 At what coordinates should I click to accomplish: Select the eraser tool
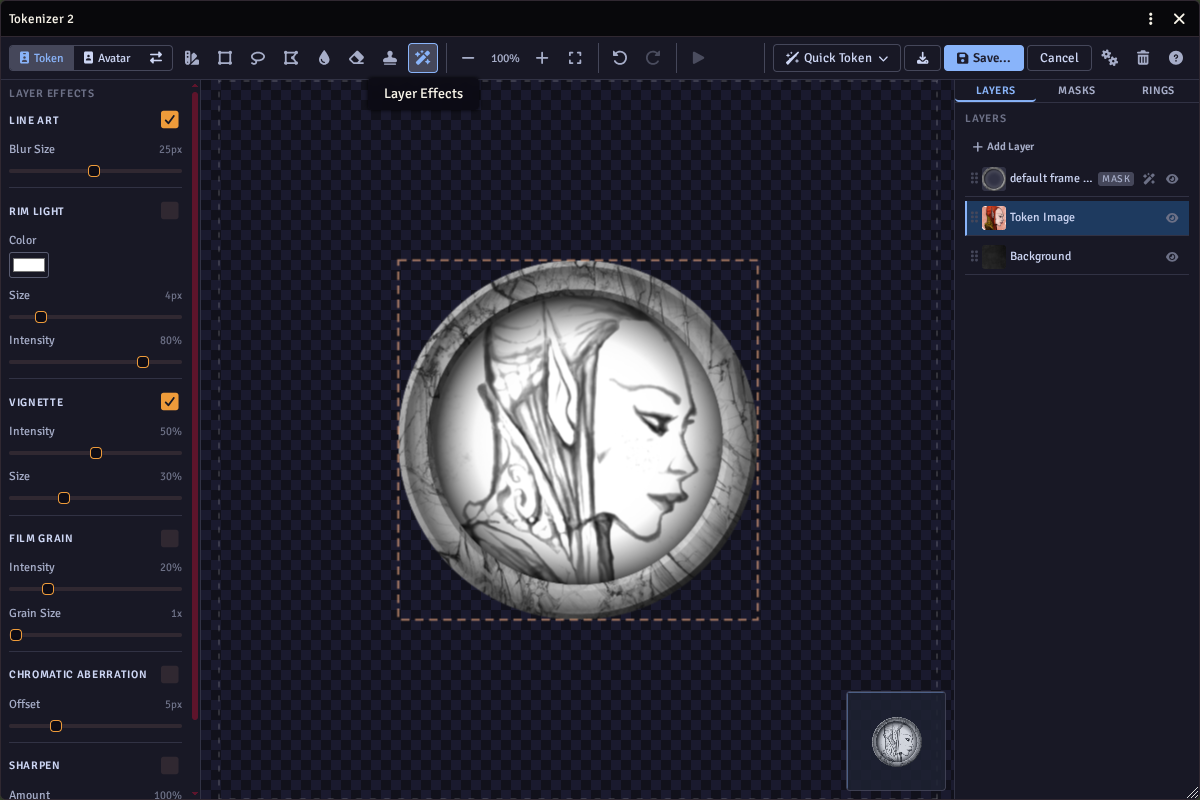(357, 58)
